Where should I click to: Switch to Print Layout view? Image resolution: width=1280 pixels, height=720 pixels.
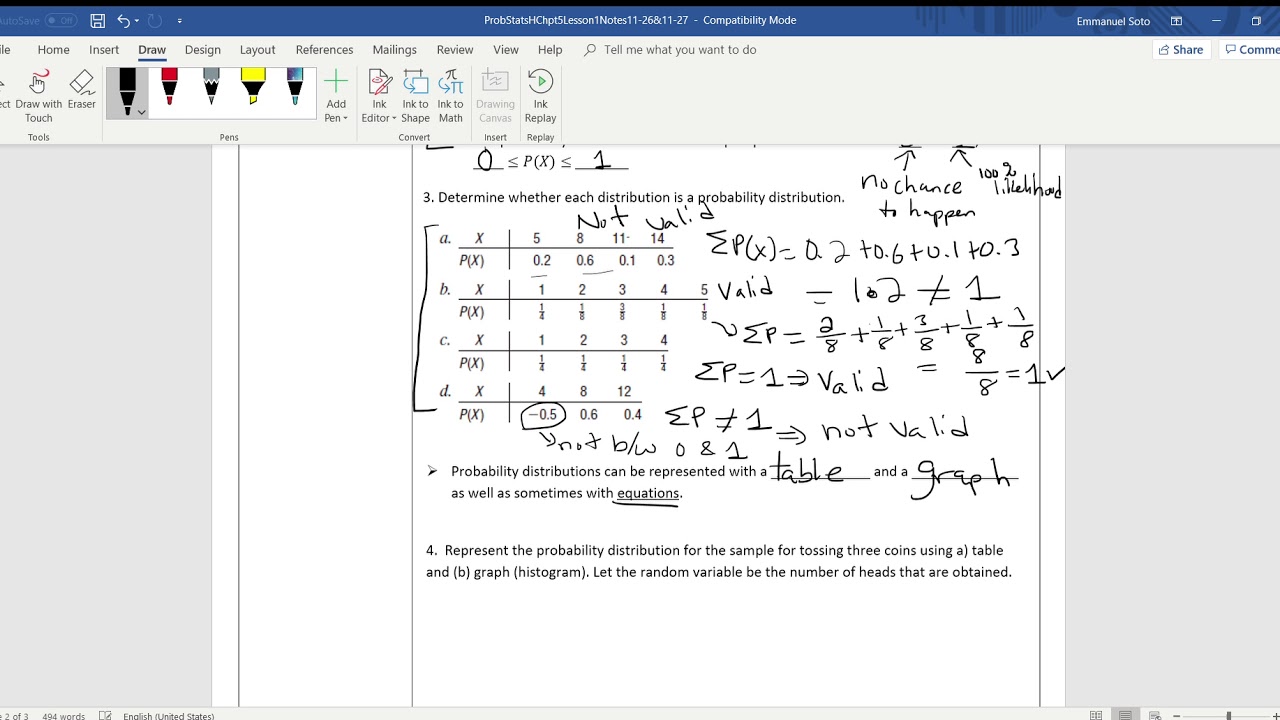point(1126,715)
